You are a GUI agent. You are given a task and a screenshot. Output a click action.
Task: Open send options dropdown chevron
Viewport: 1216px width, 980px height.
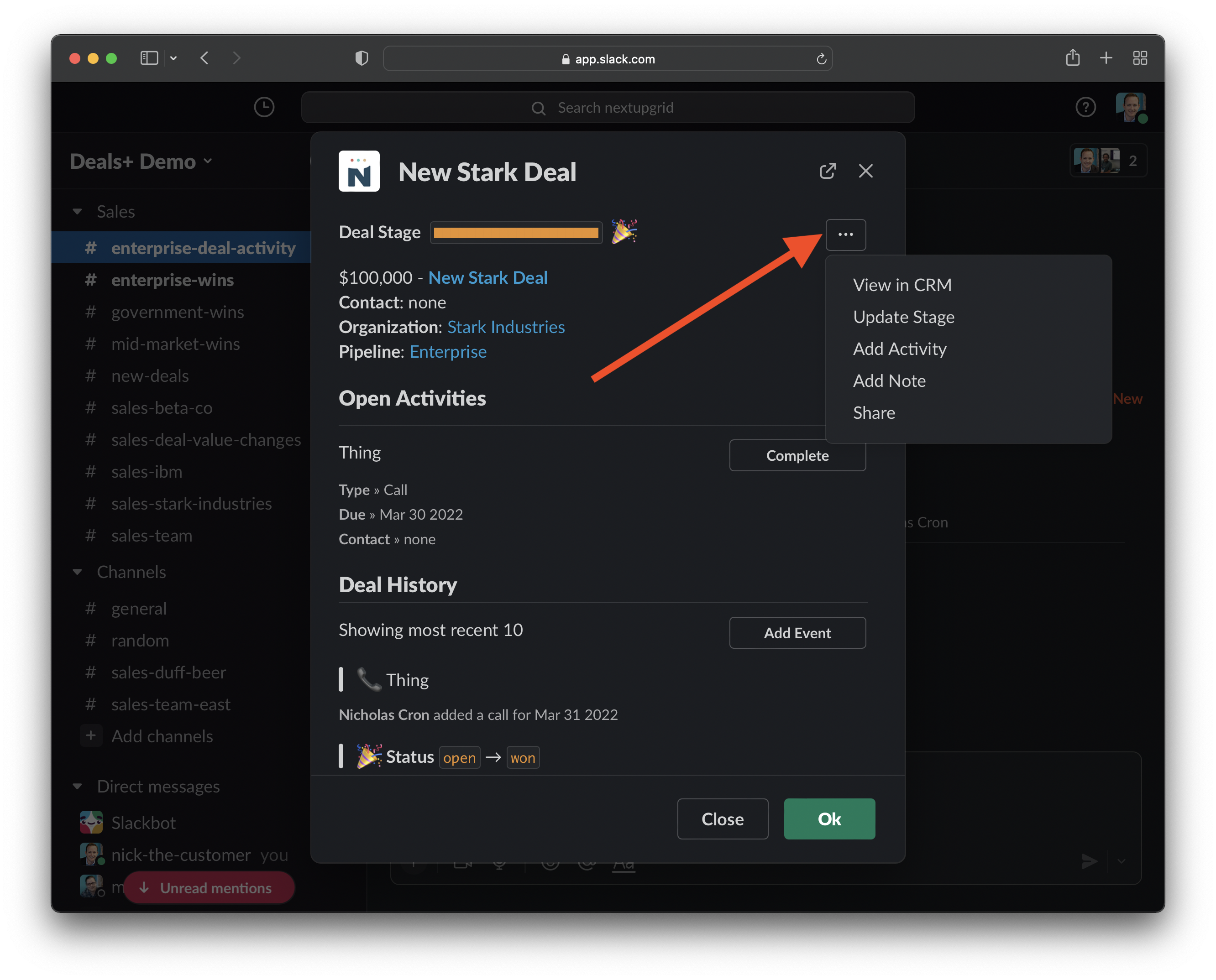[1121, 861]
